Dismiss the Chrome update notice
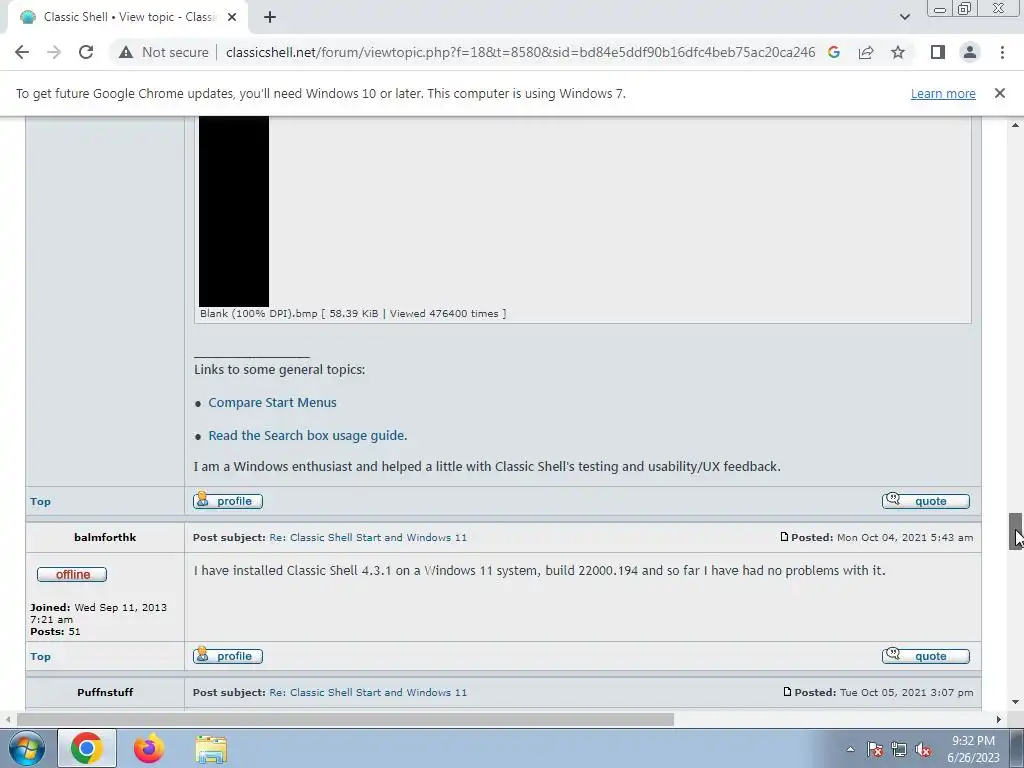Screen dimensions: 1024x768 point(1000,93)
